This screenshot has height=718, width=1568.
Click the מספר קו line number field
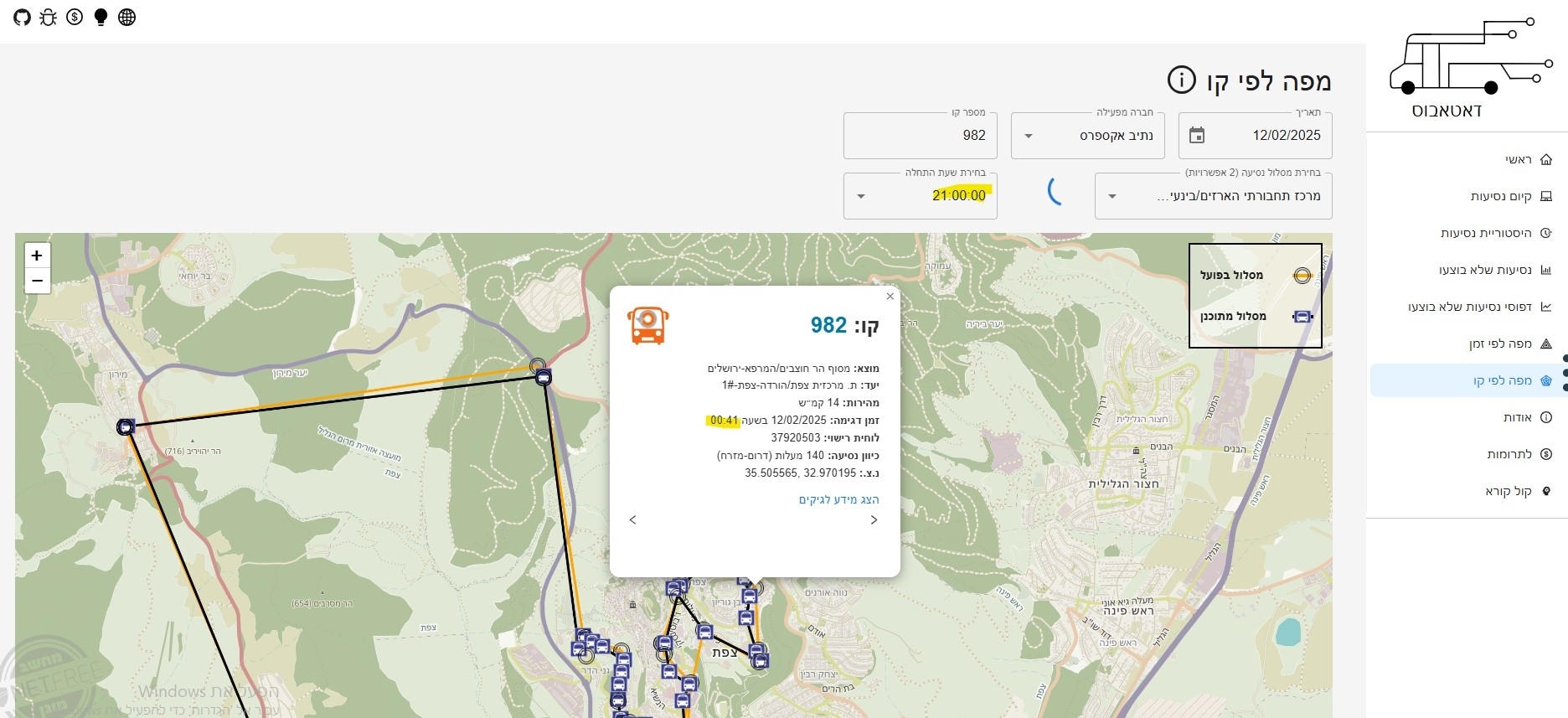pos(920,136)
